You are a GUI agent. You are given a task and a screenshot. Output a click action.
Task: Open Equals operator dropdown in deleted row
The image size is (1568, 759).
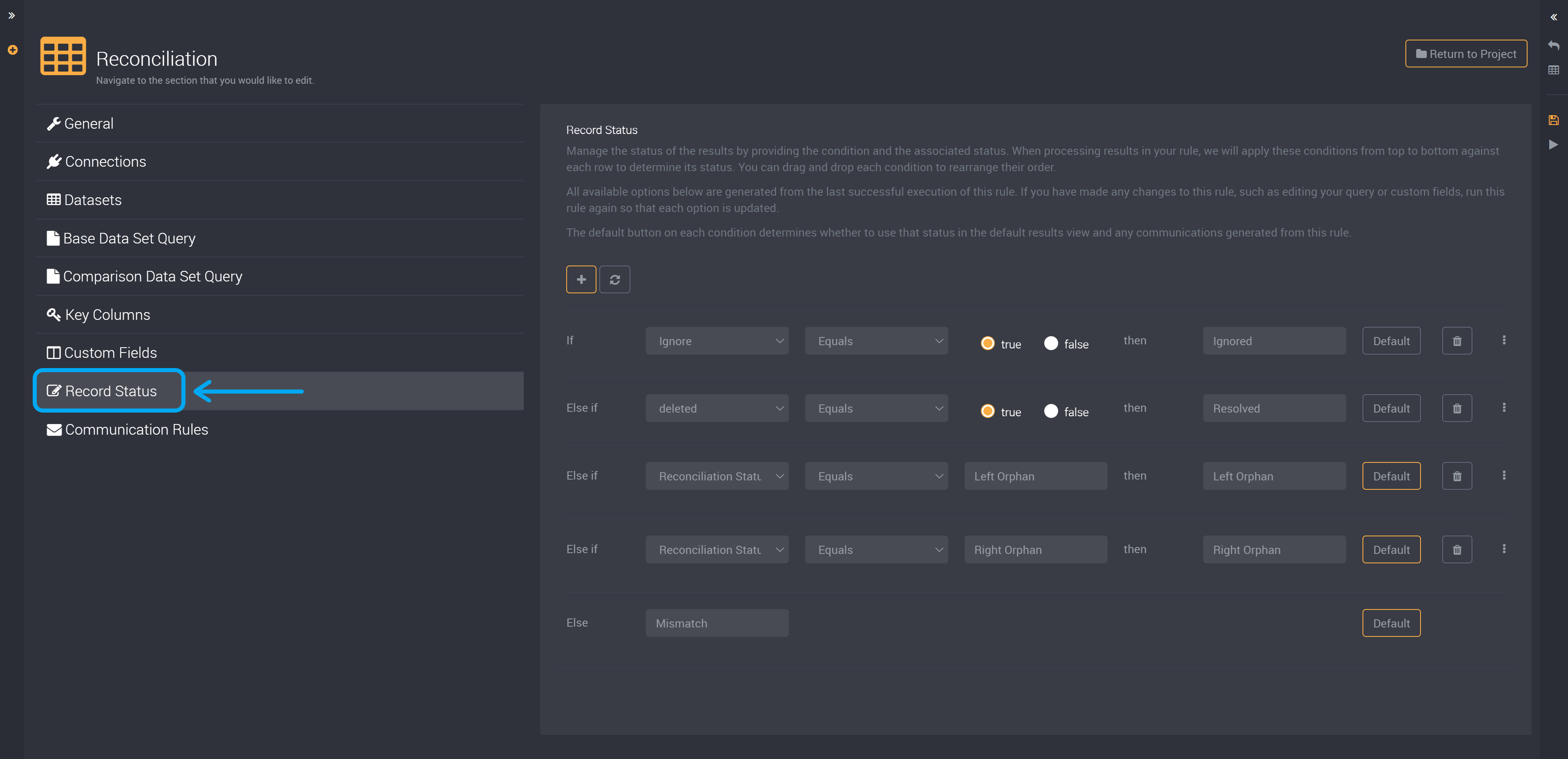(876, 409)
